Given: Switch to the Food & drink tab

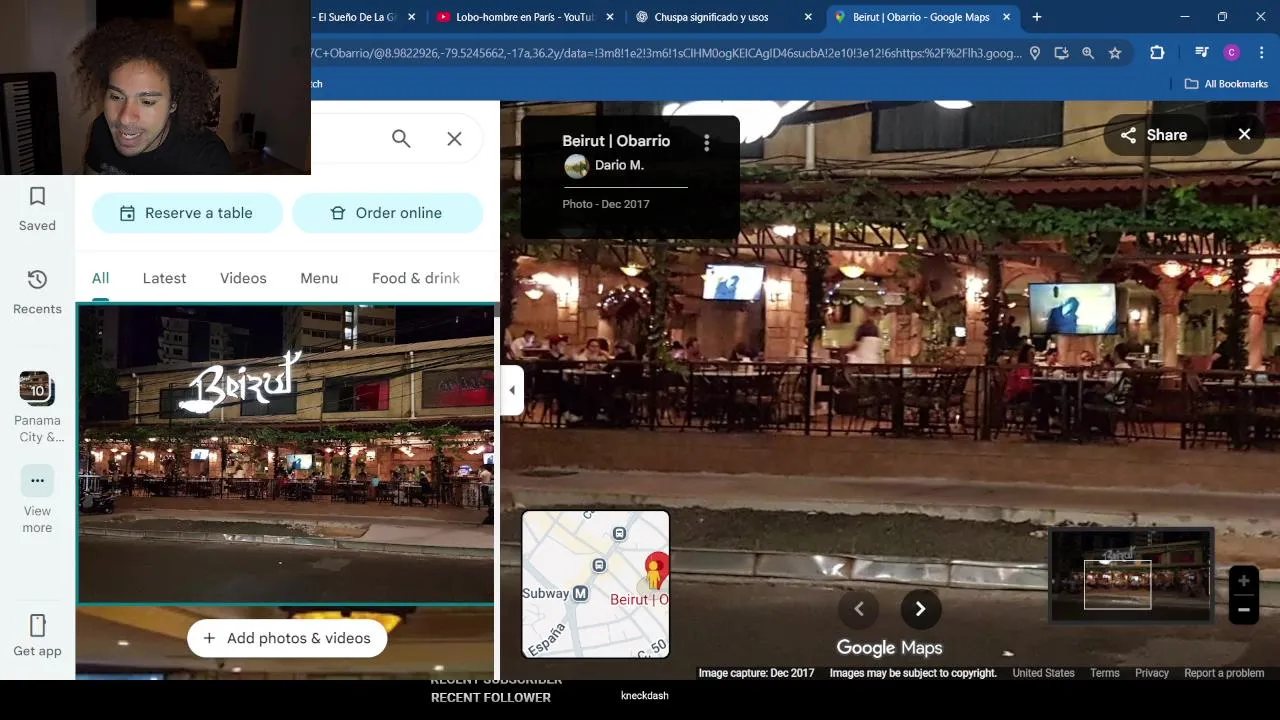Looking at the screenshot, I should 416,278.
